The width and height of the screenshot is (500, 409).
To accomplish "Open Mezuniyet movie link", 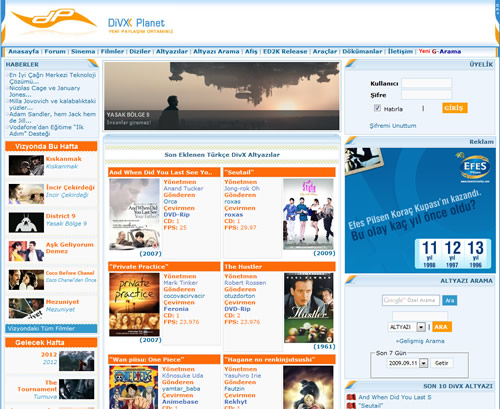I will tap(62, 302).
